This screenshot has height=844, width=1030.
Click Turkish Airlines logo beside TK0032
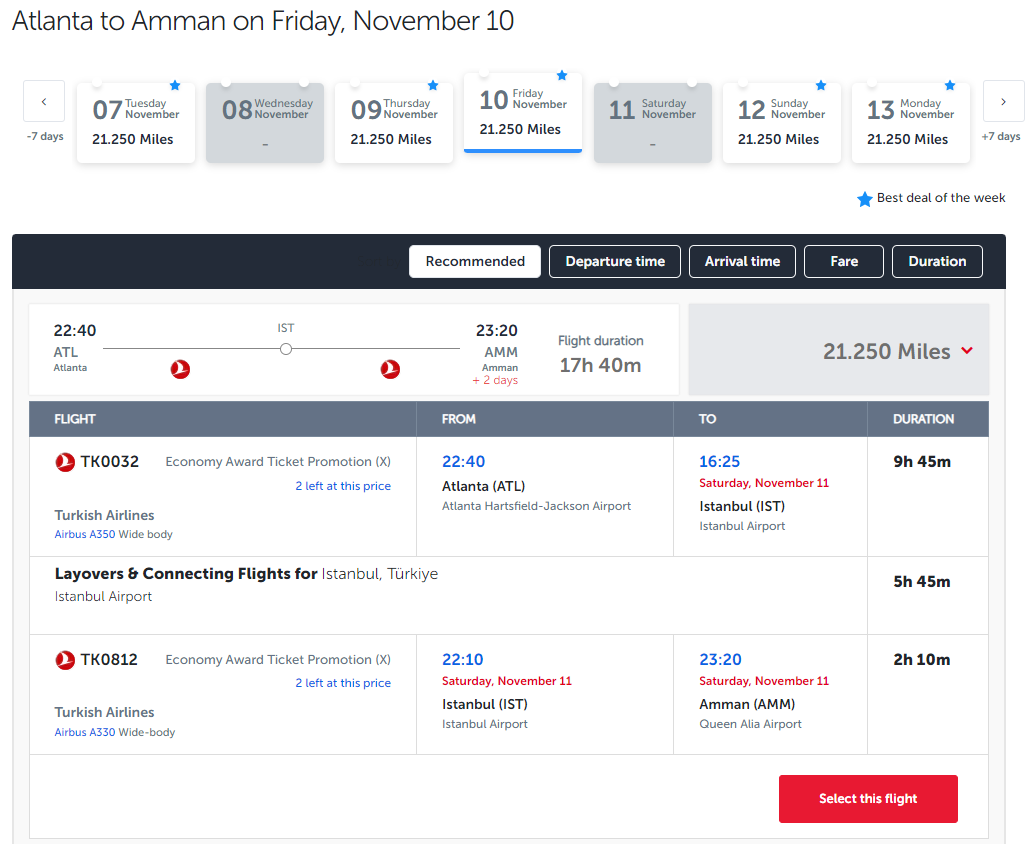click(x=65, y=462)
